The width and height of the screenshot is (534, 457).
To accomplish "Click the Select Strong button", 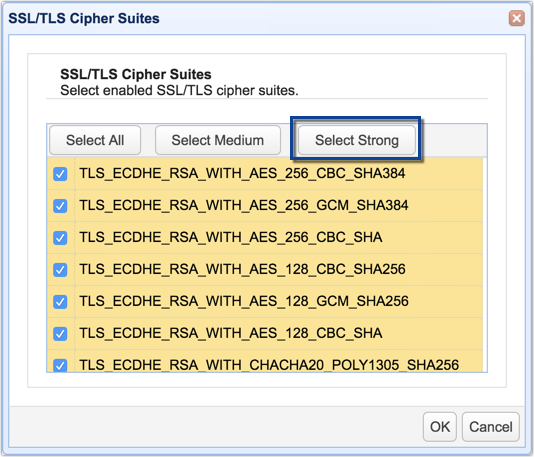I will pyautogui.click(x=357, y=140).
